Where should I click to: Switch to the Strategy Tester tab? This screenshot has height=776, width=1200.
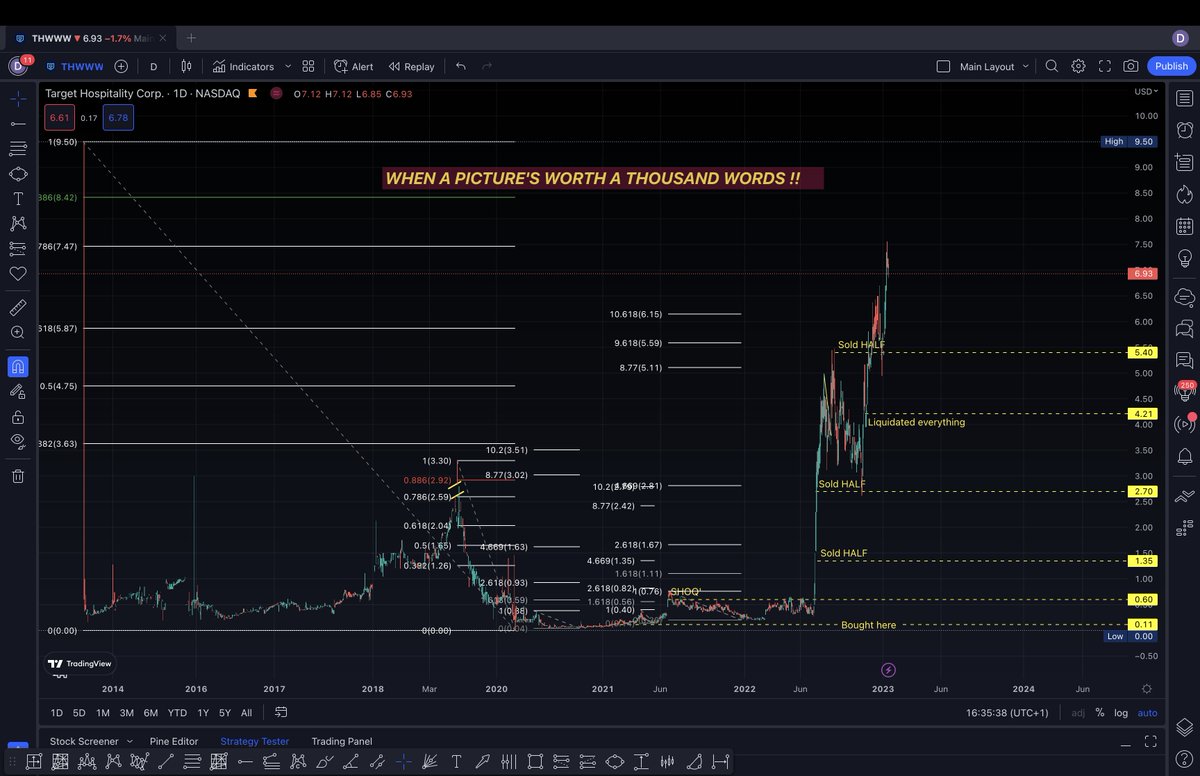[x=254, y=741]
